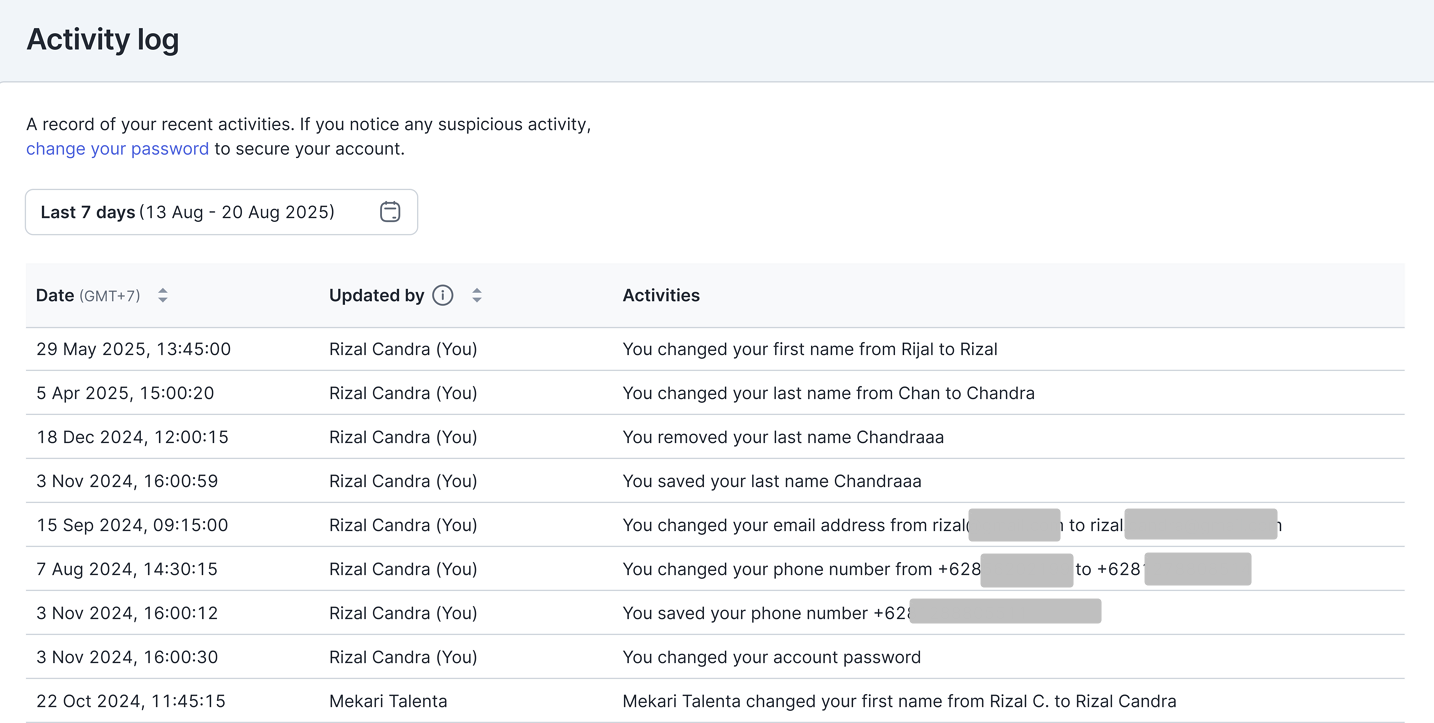
Task: Open the Last 7 days date range selector
Action: [x=220, y=212]
